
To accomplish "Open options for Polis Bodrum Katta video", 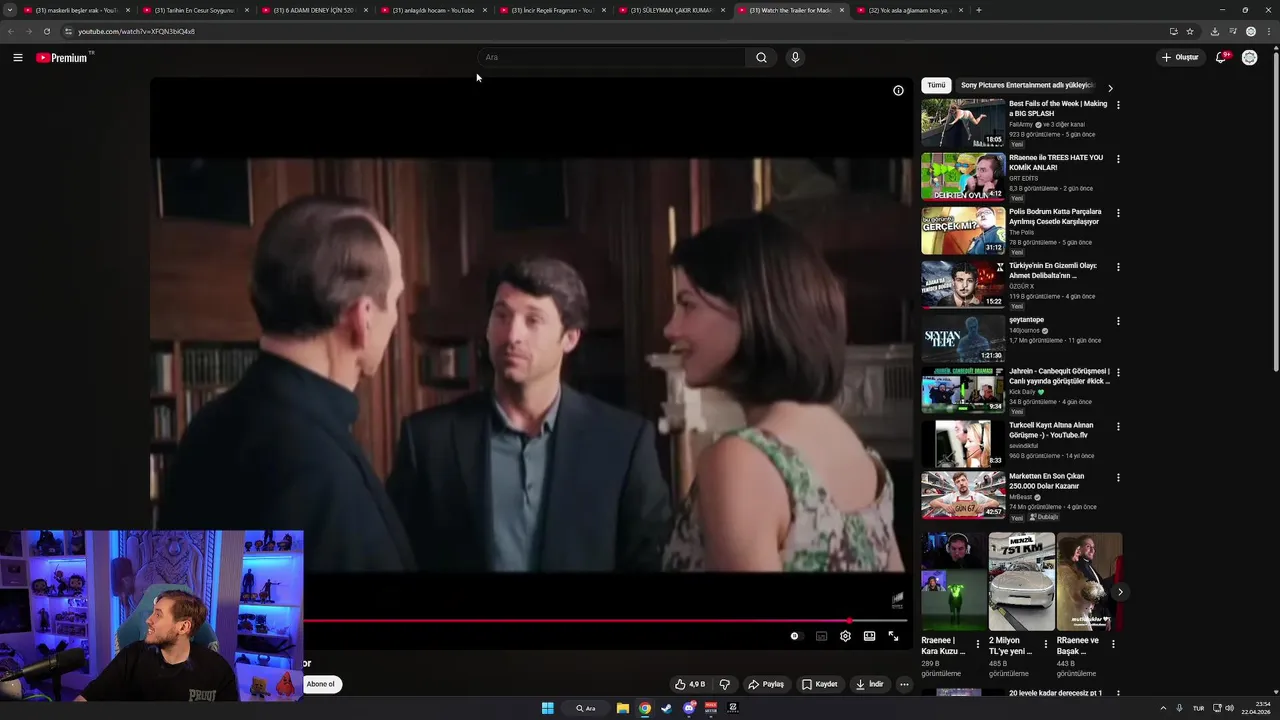I will pos(1118,213).
